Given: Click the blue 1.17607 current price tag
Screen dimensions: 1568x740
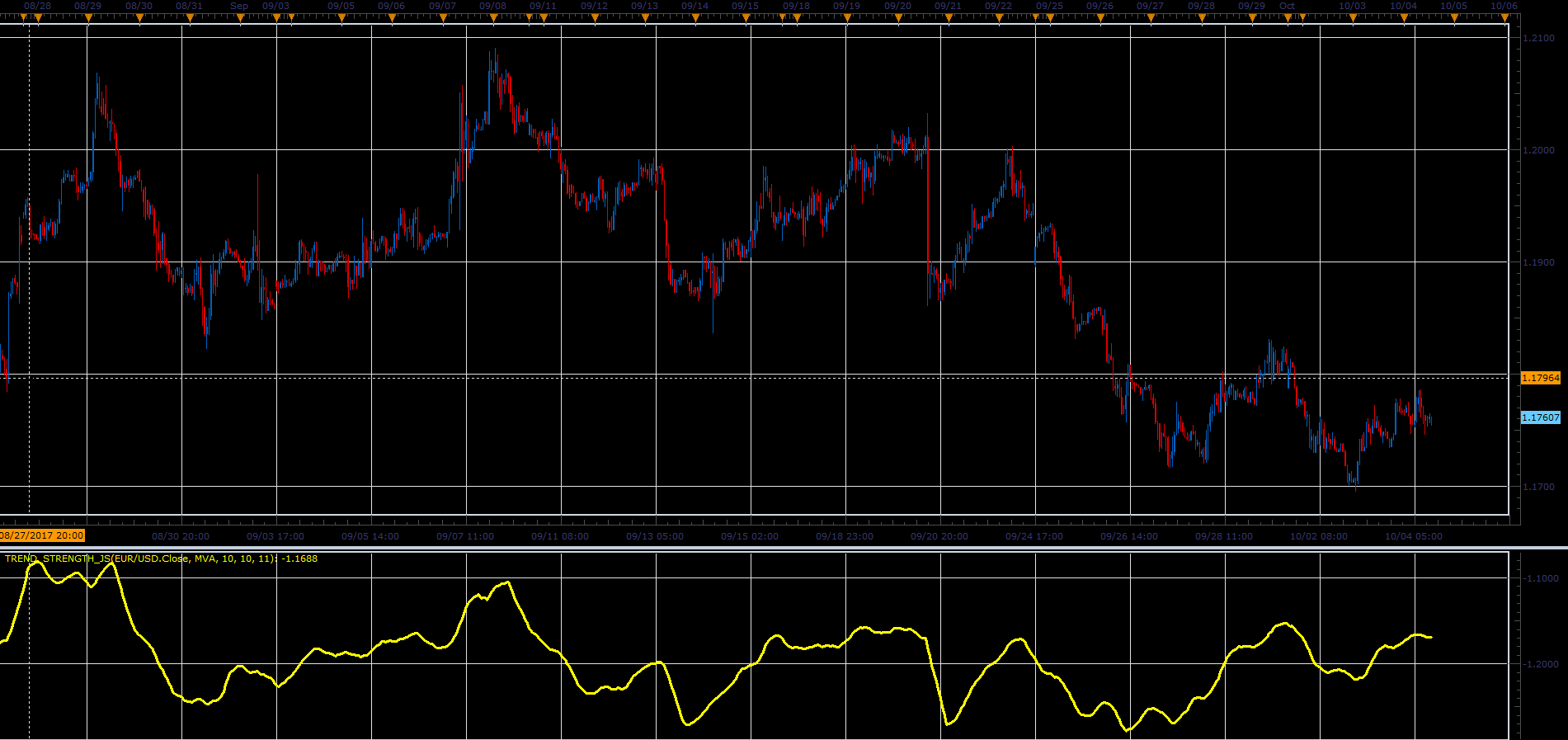Looking at the screenshot, I should (1541, 417).
